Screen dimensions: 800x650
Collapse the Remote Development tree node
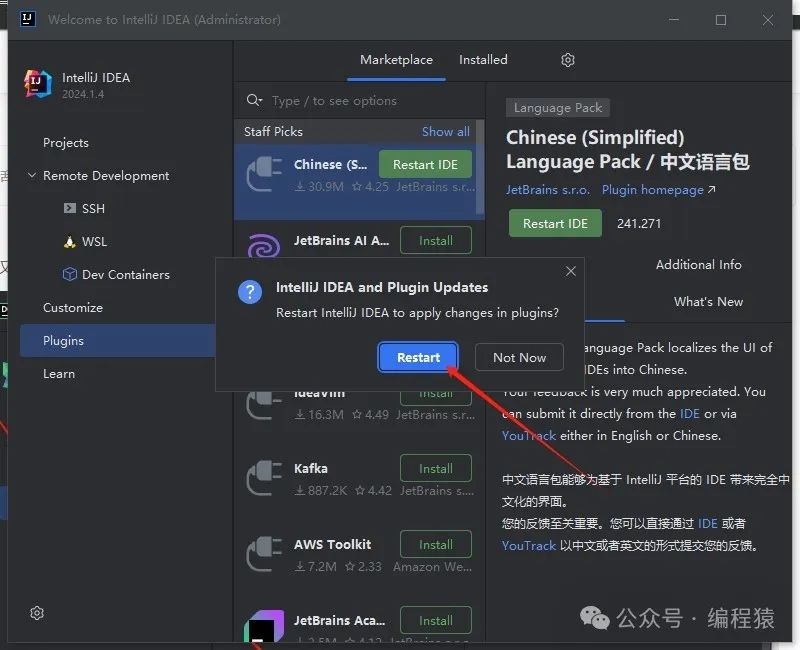31,176
